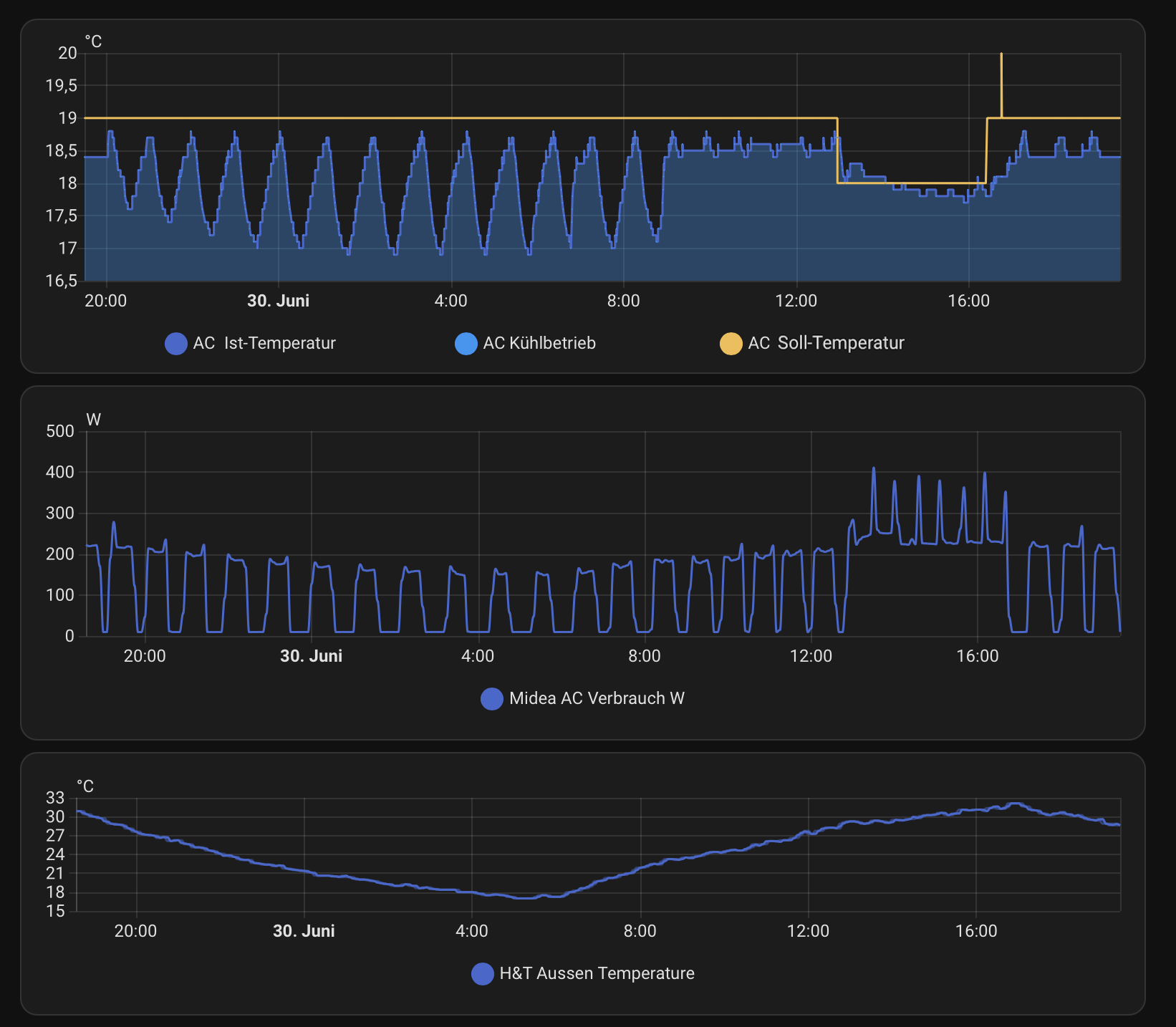The image size is (1176, 1027).
Task: Toggle the Midea AC Verbrauch W legend dot
Action: tap(491, 699)
